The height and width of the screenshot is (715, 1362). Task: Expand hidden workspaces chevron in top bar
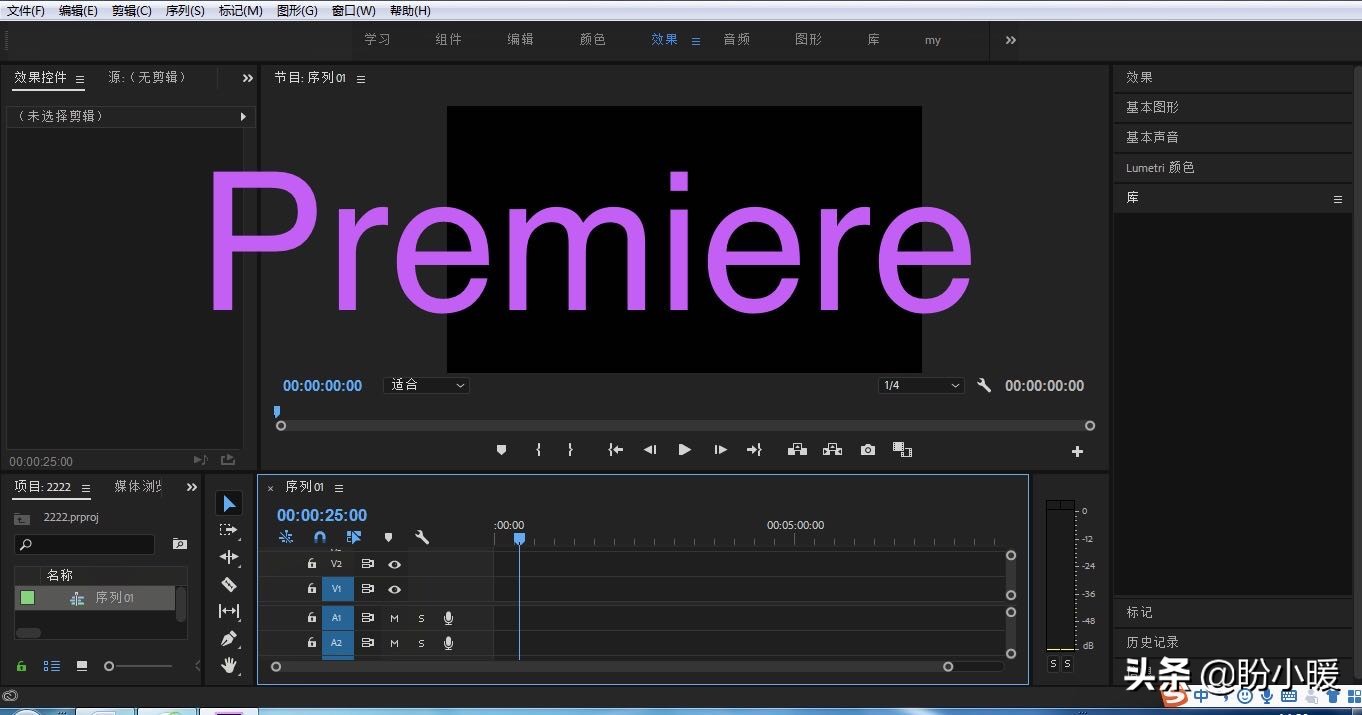[1010, 40]
